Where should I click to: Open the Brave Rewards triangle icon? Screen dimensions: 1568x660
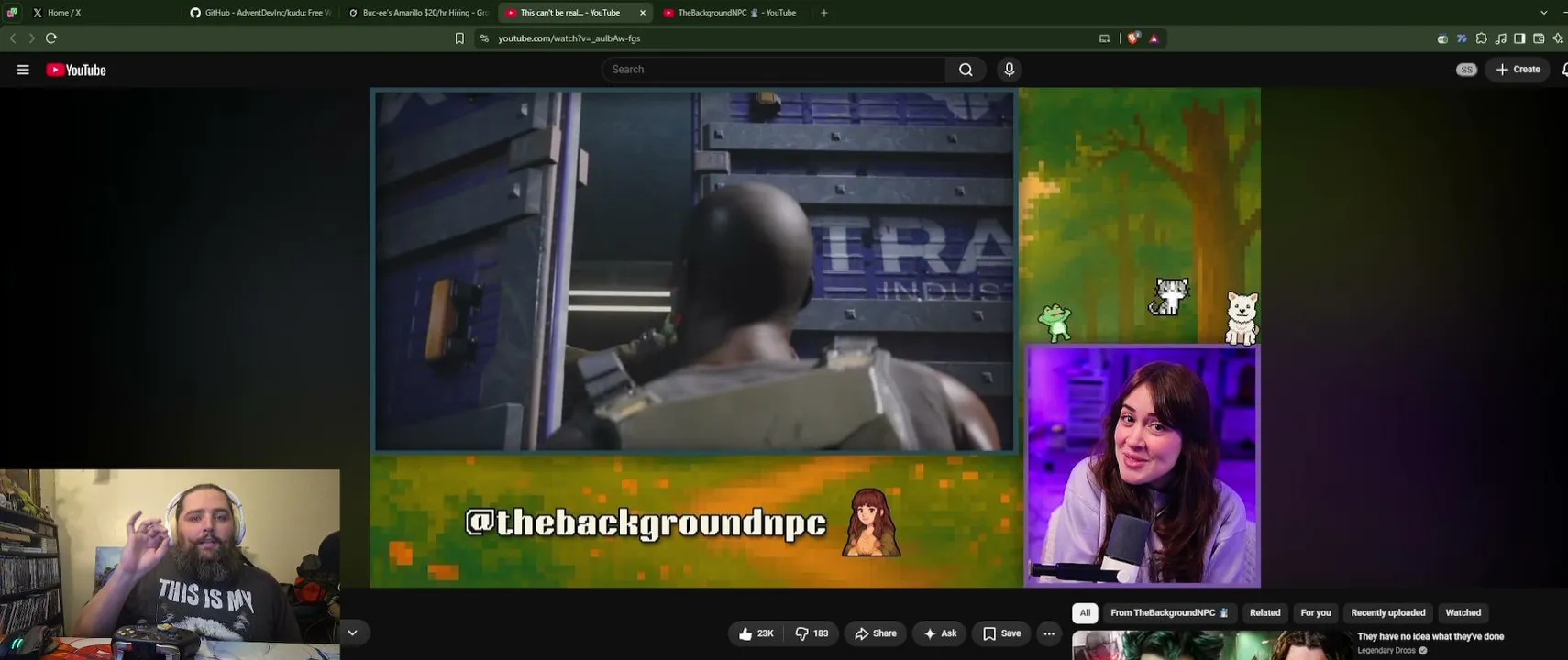1154,38
